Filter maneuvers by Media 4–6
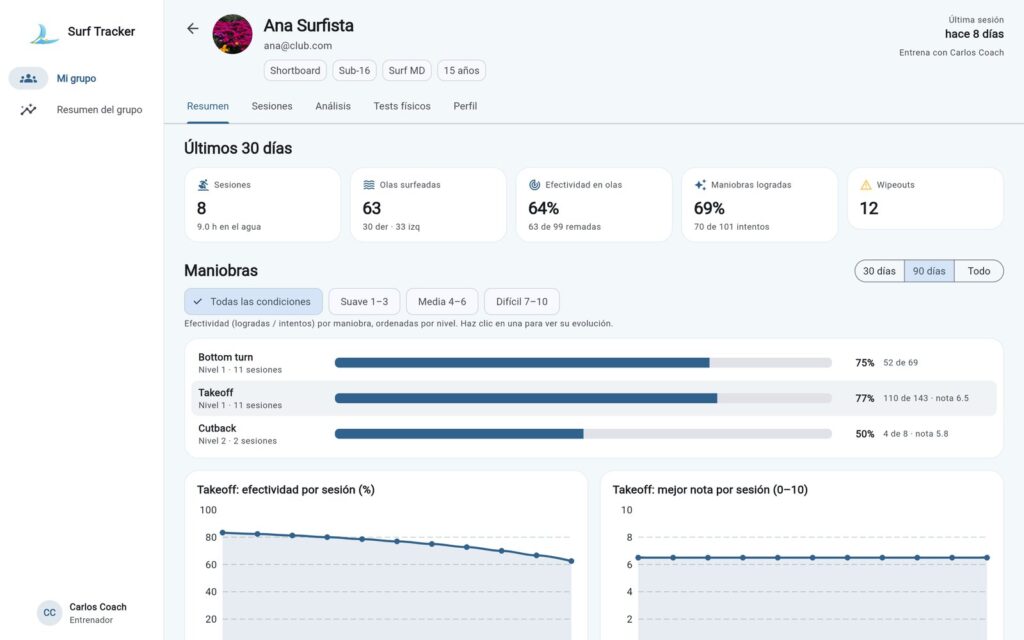This screenshot has height=640, width=1024. [442, 302]
